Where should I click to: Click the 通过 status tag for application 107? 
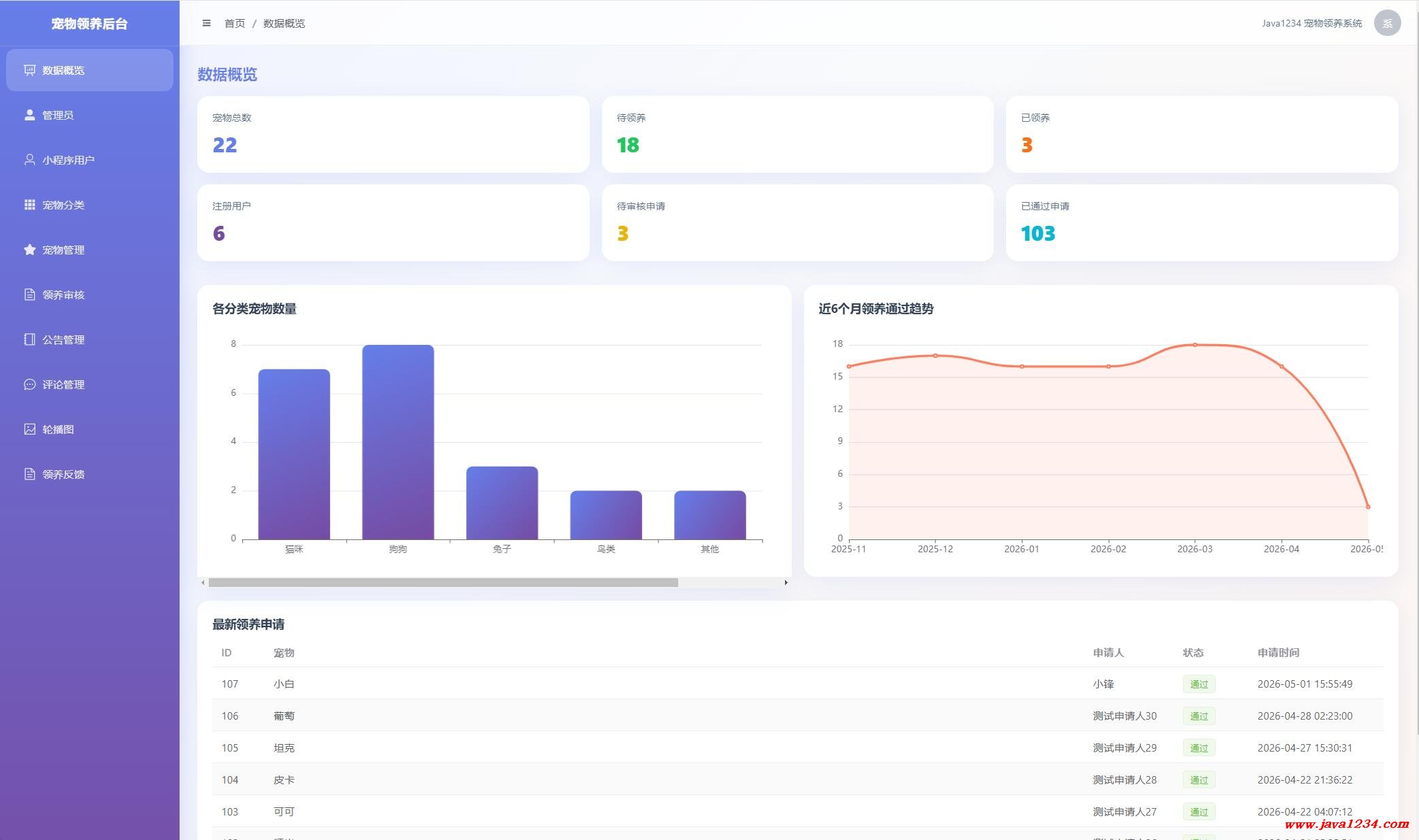(x=1199, y=684)
